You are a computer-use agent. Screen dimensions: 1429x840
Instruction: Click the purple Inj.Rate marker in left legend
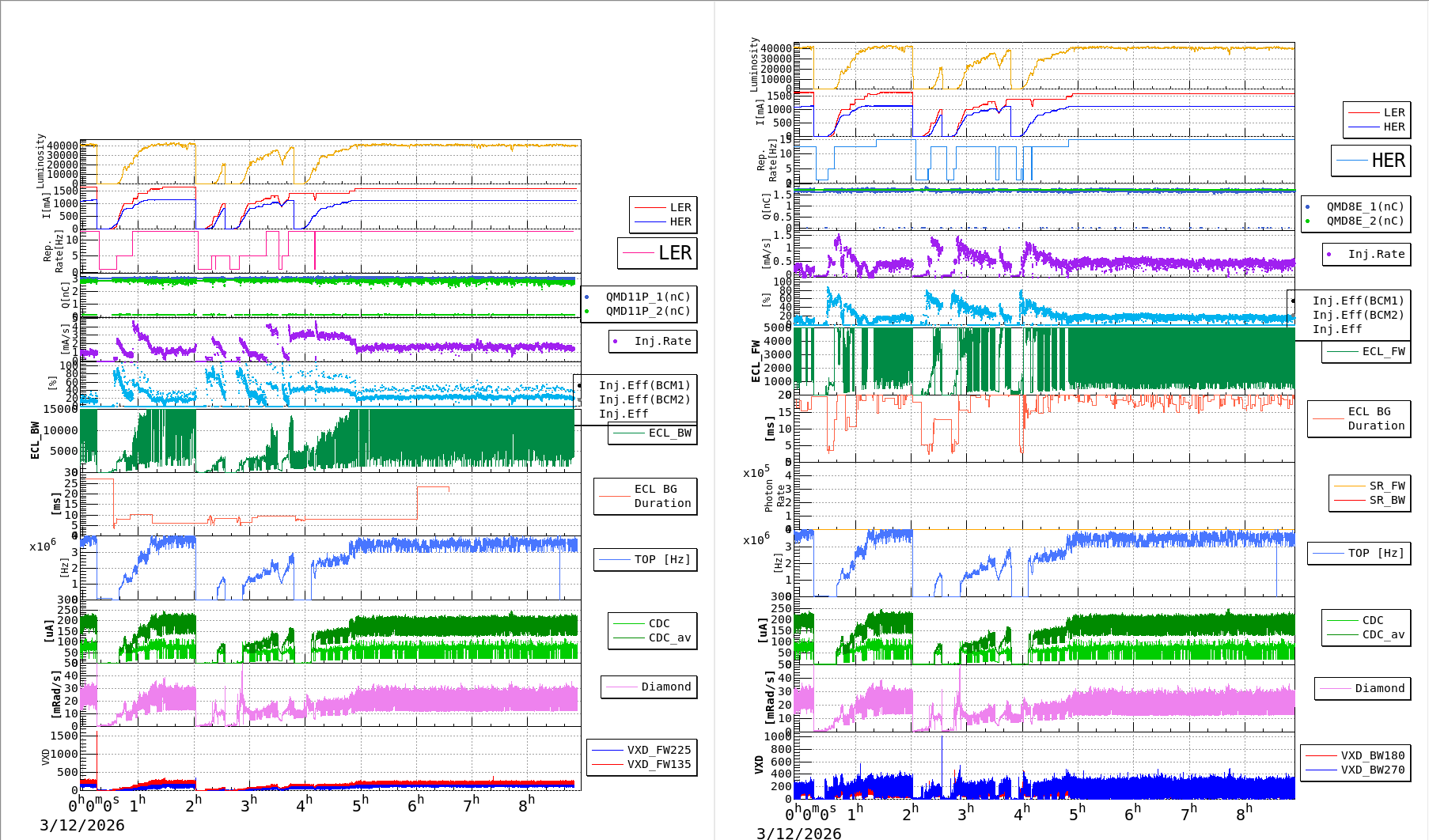[x=616, y=342]
